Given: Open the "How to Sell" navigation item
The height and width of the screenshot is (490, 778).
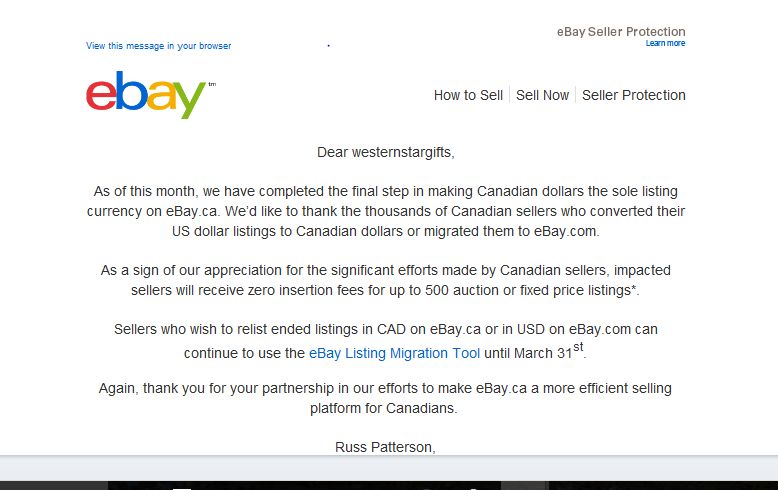Looking at the screenshot, I should tap(468, 95).
